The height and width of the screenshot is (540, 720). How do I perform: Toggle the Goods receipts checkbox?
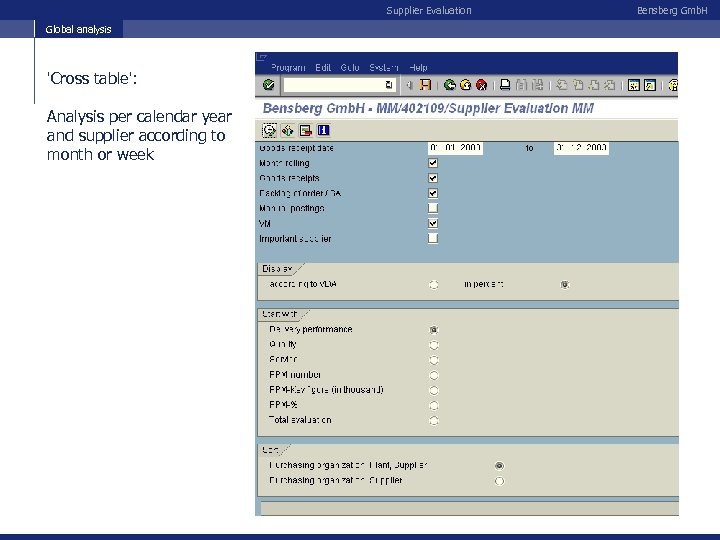pyautogui.click(x=433, y=178)
